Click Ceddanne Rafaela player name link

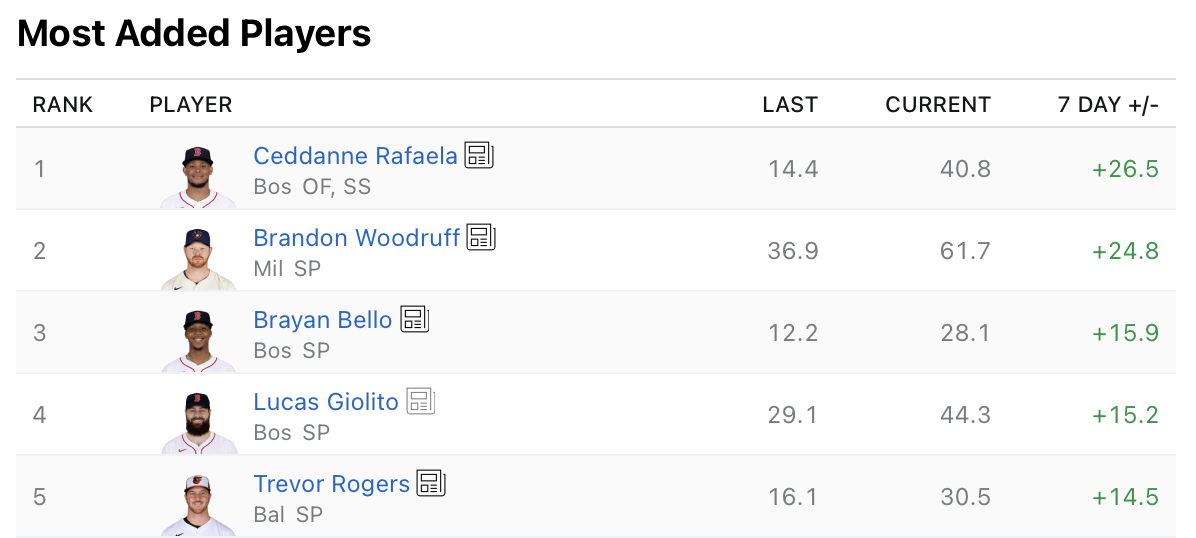point(355,156)
